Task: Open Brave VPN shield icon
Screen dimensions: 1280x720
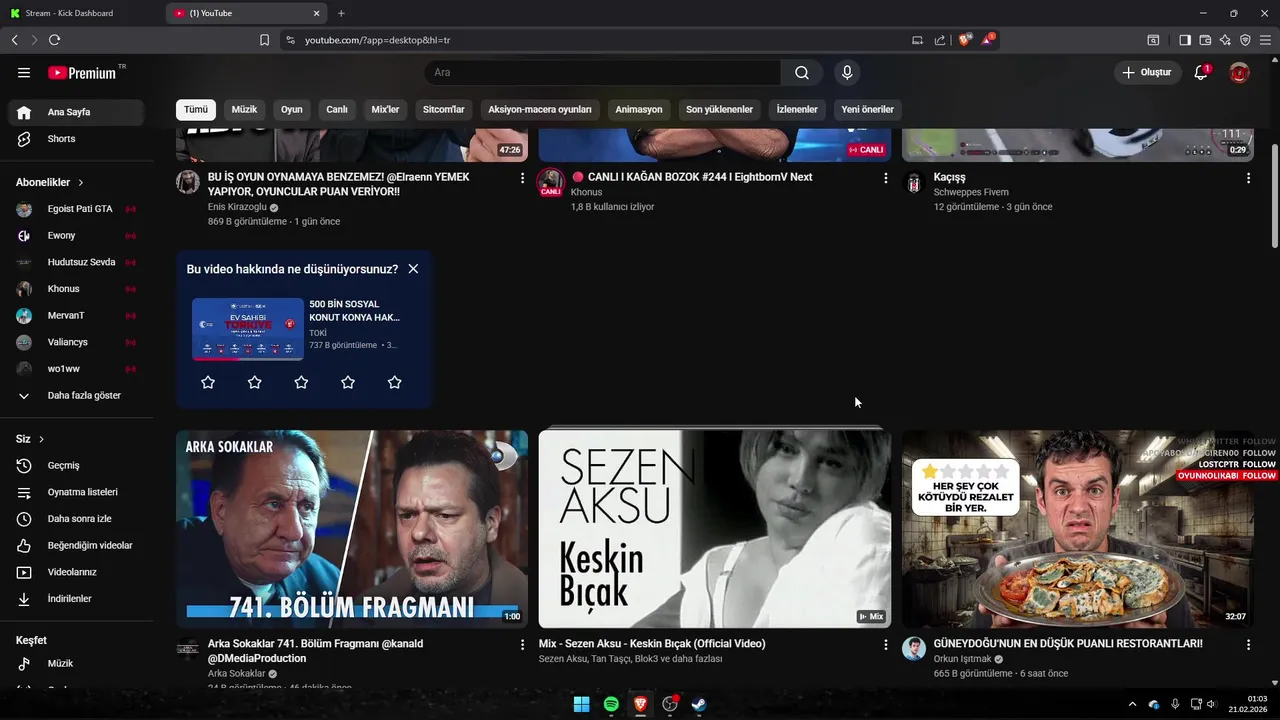Action: (x=1245, y=40)
